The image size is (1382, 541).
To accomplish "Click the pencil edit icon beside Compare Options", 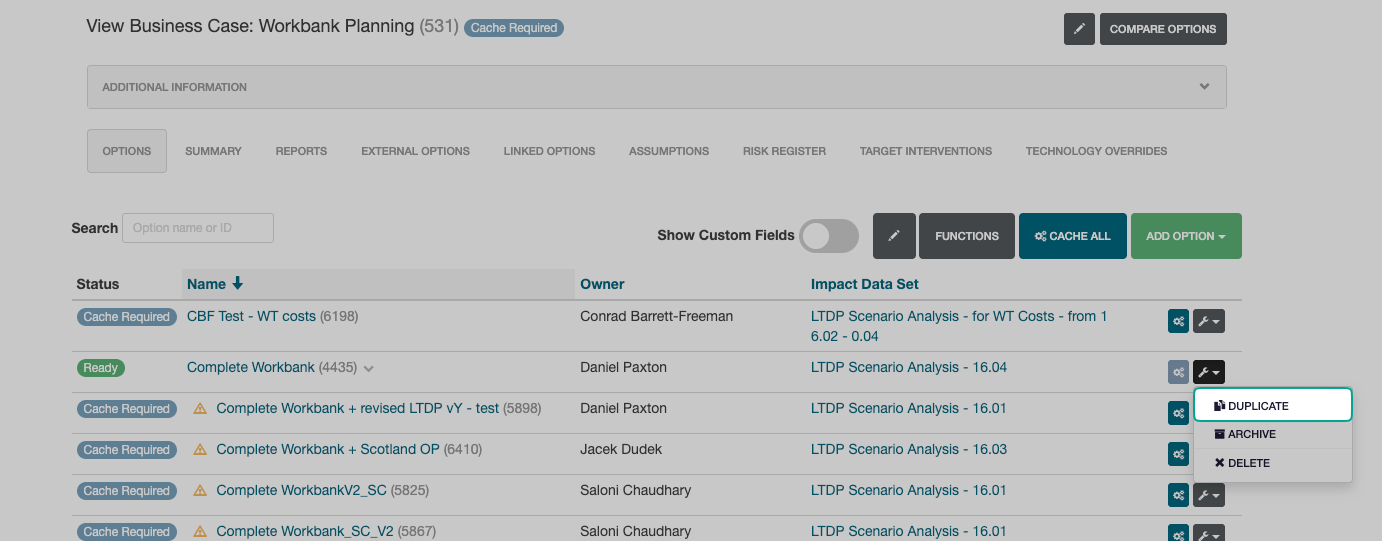I will (x=1079, y=29).
